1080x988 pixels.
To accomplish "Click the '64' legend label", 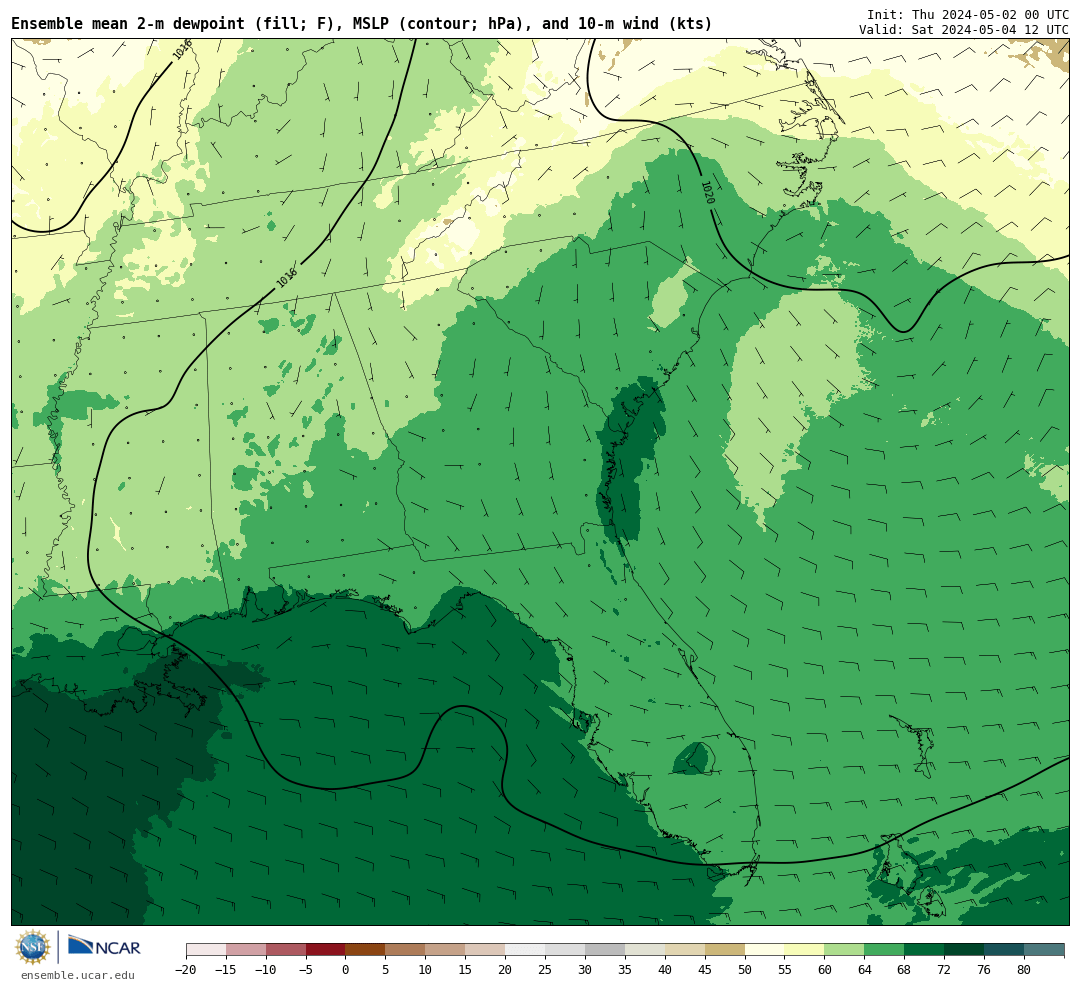I will coord(864,970).
